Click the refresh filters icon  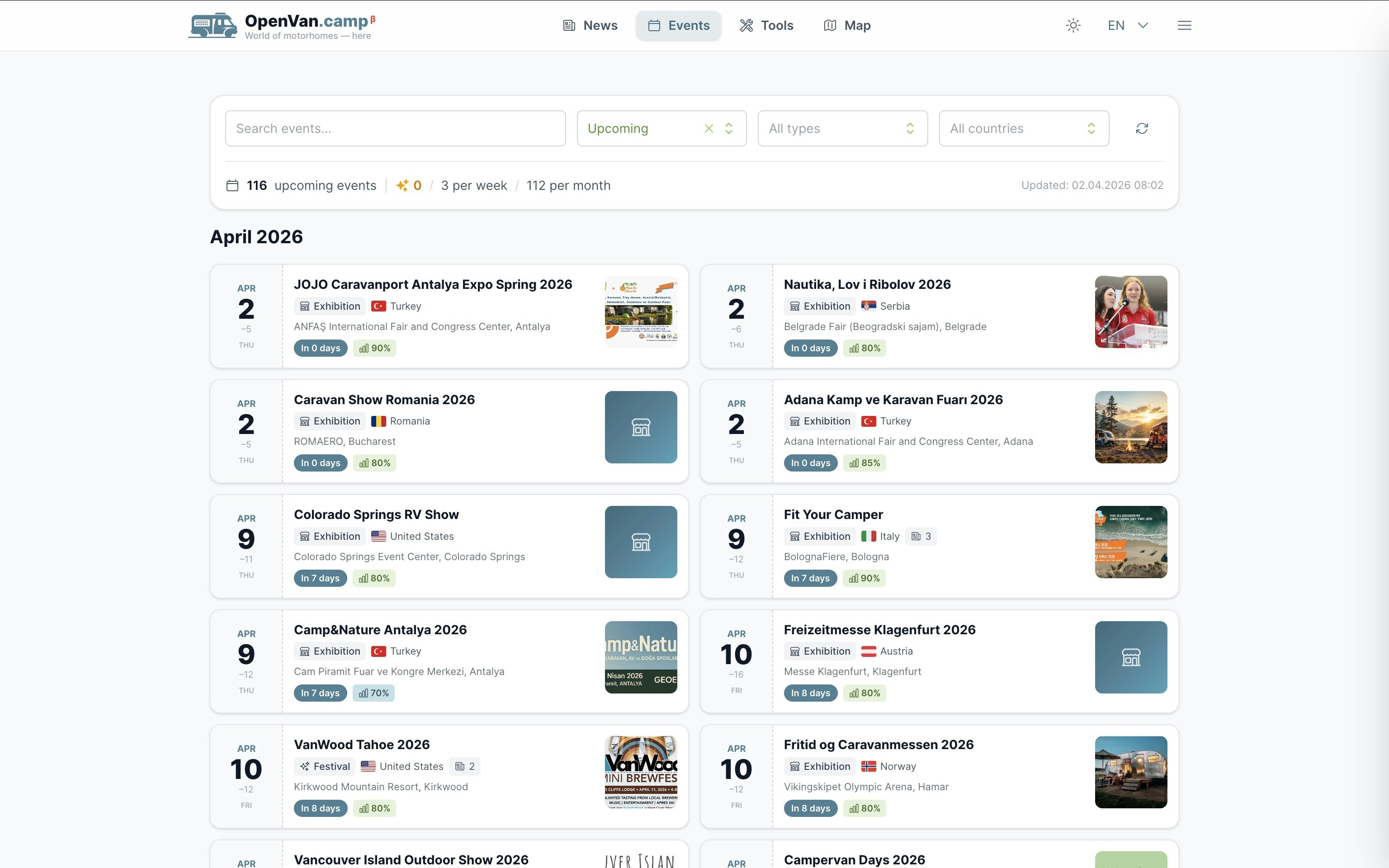(1142, 128)
